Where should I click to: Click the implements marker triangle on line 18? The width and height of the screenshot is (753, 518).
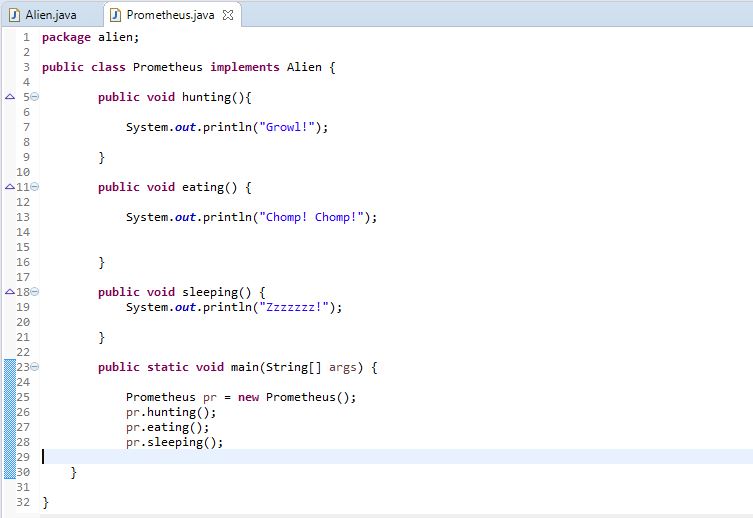10,291
